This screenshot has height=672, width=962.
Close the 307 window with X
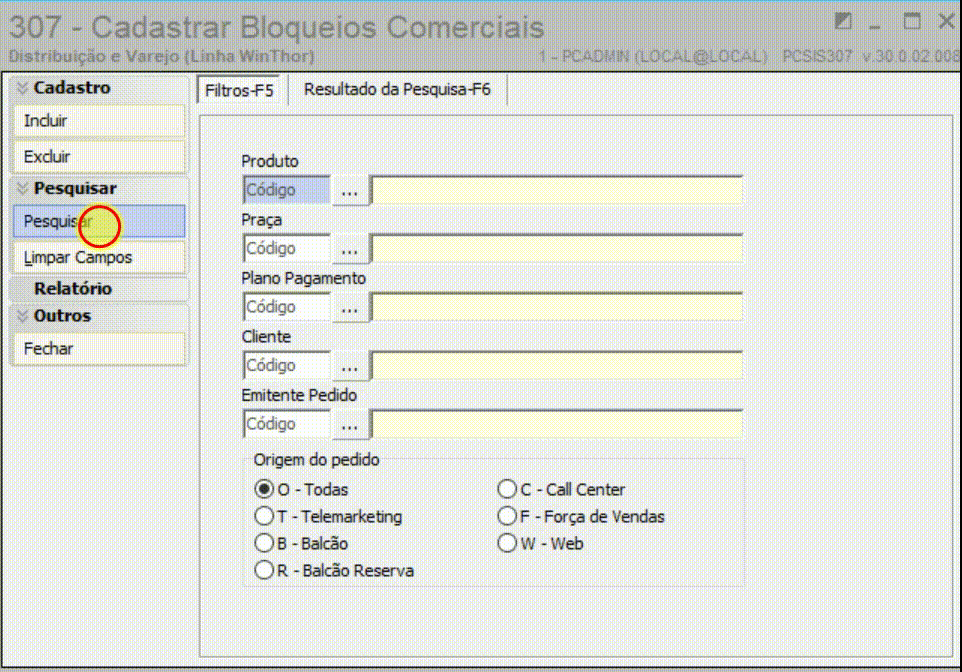947,21
